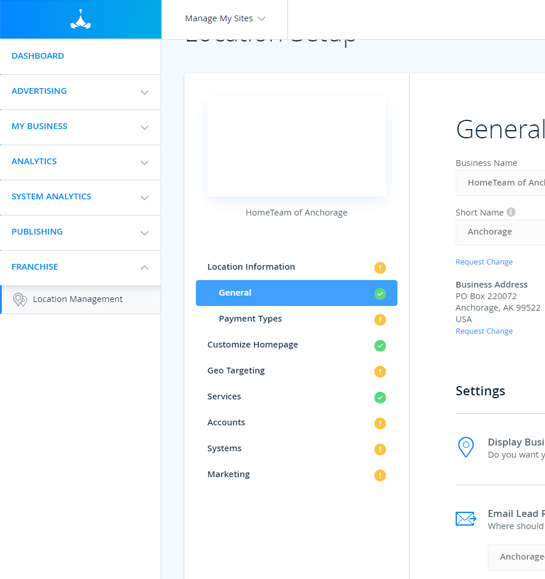Click the Business Name input field
545x579 pixels.
[x=500, y=183]
